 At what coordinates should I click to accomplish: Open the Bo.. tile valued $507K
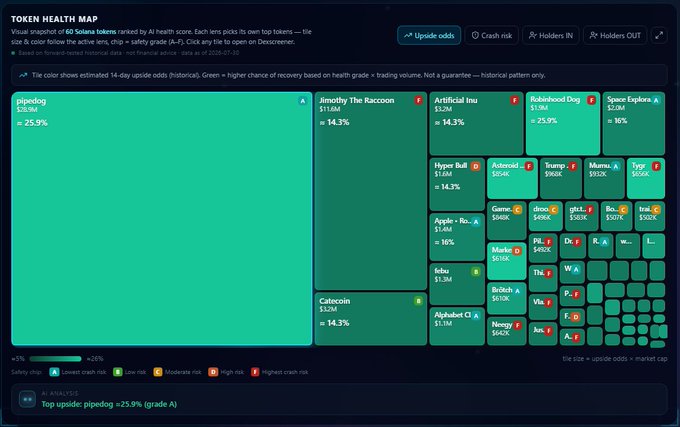[x=616, y=216]
